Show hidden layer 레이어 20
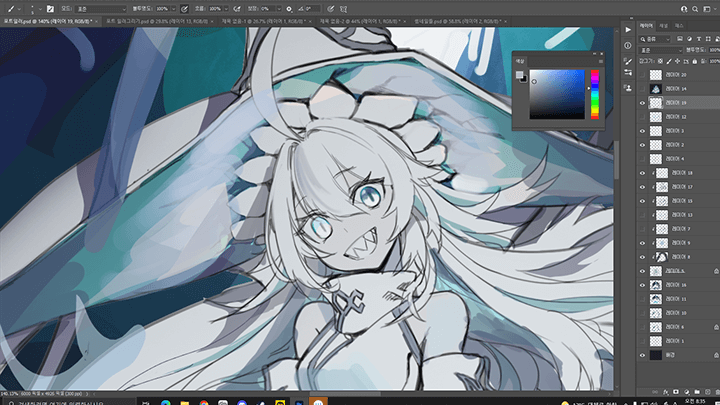 [642, 75]
